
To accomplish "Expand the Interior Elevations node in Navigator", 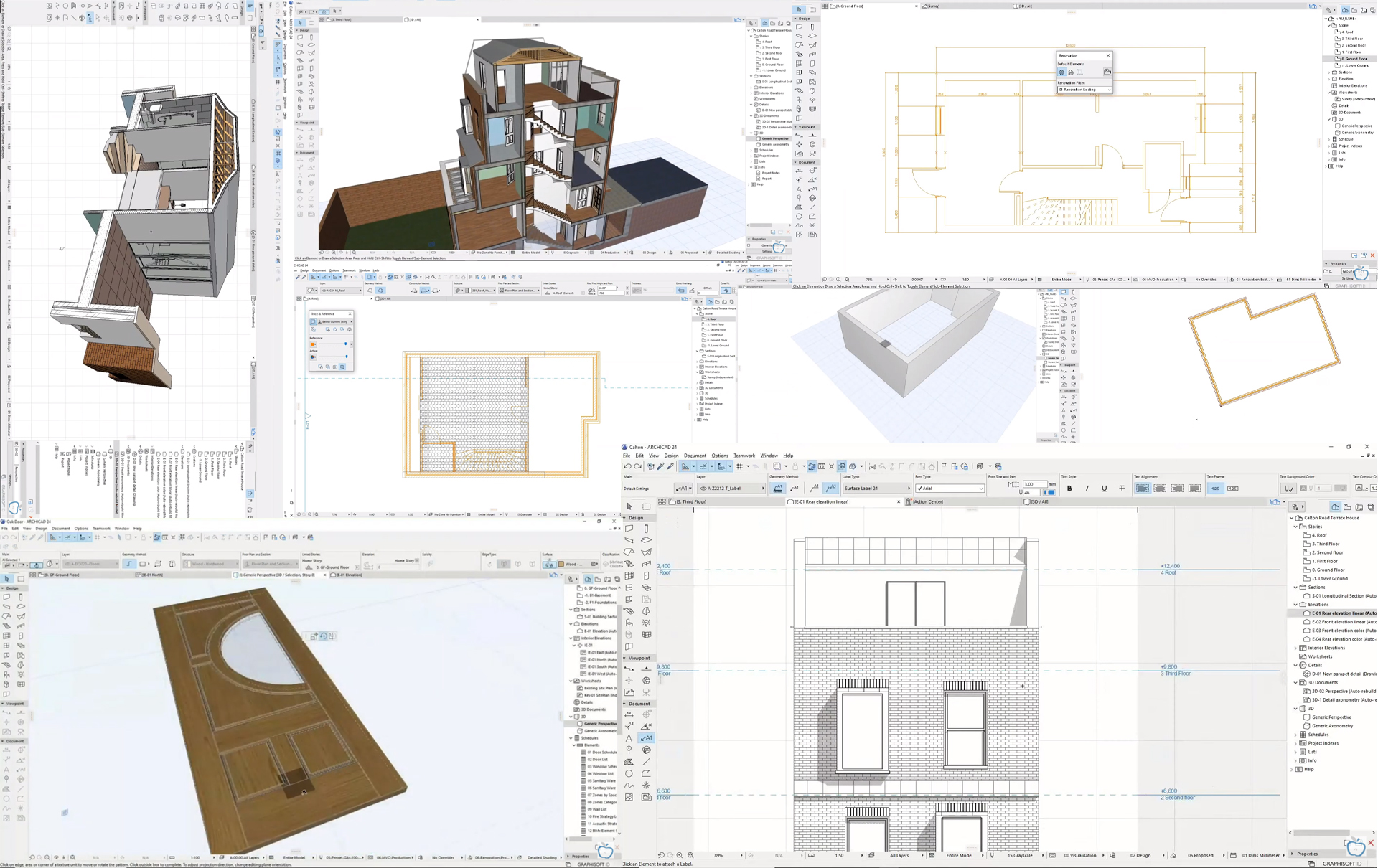I will click(x=1296, y=648).
